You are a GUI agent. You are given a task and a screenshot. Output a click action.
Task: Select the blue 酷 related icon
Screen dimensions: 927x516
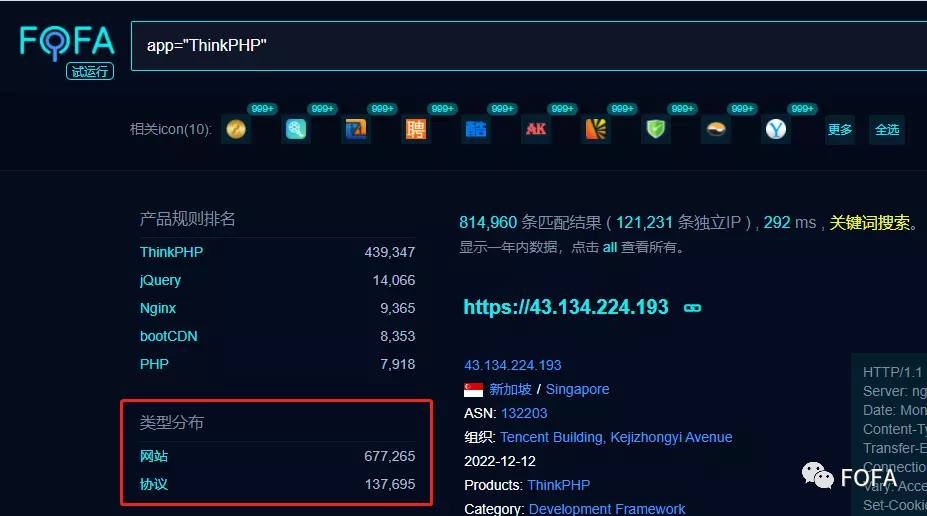pos(475,130)
